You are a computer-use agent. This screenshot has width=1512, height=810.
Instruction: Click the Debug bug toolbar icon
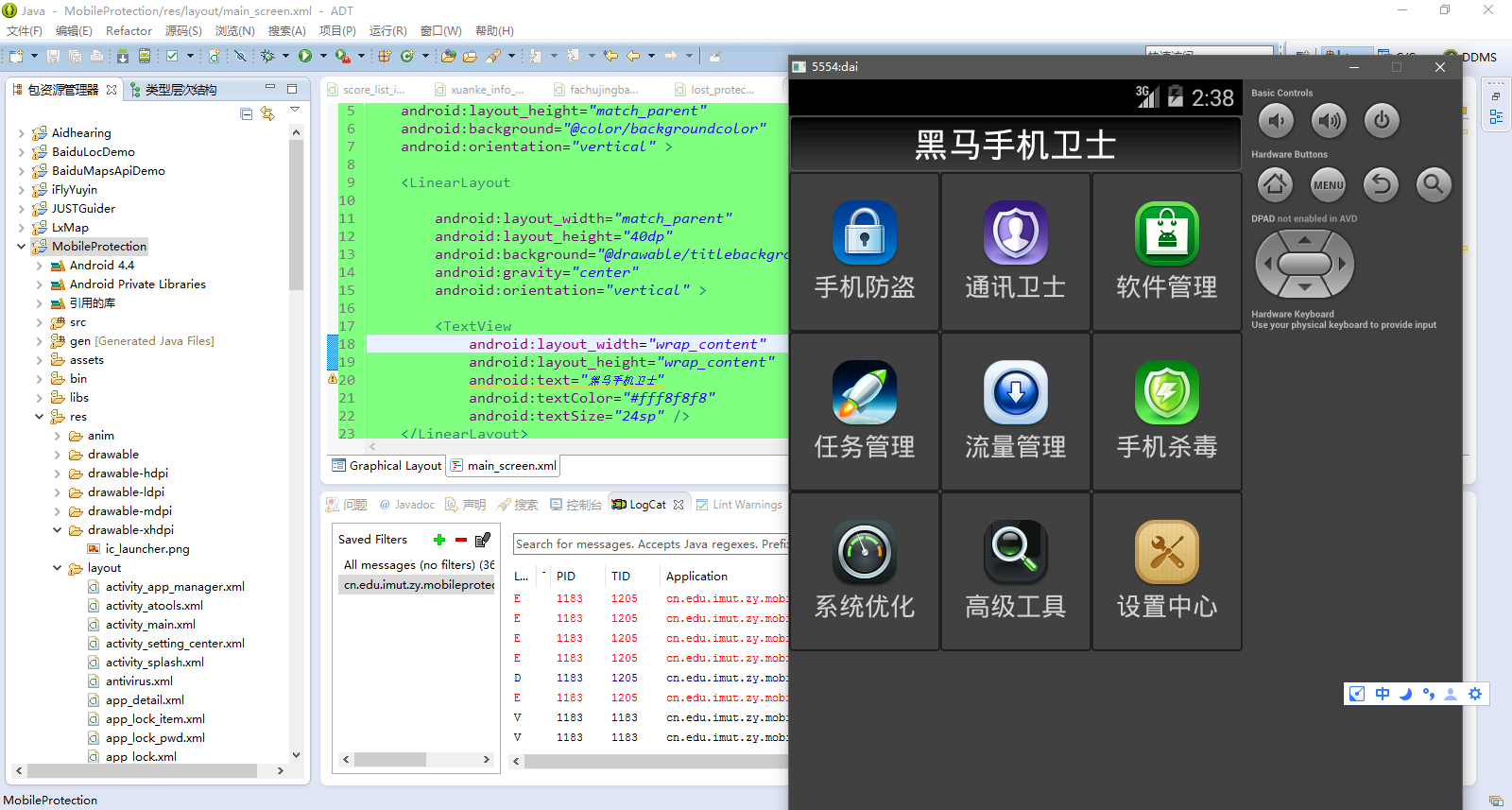267,56
